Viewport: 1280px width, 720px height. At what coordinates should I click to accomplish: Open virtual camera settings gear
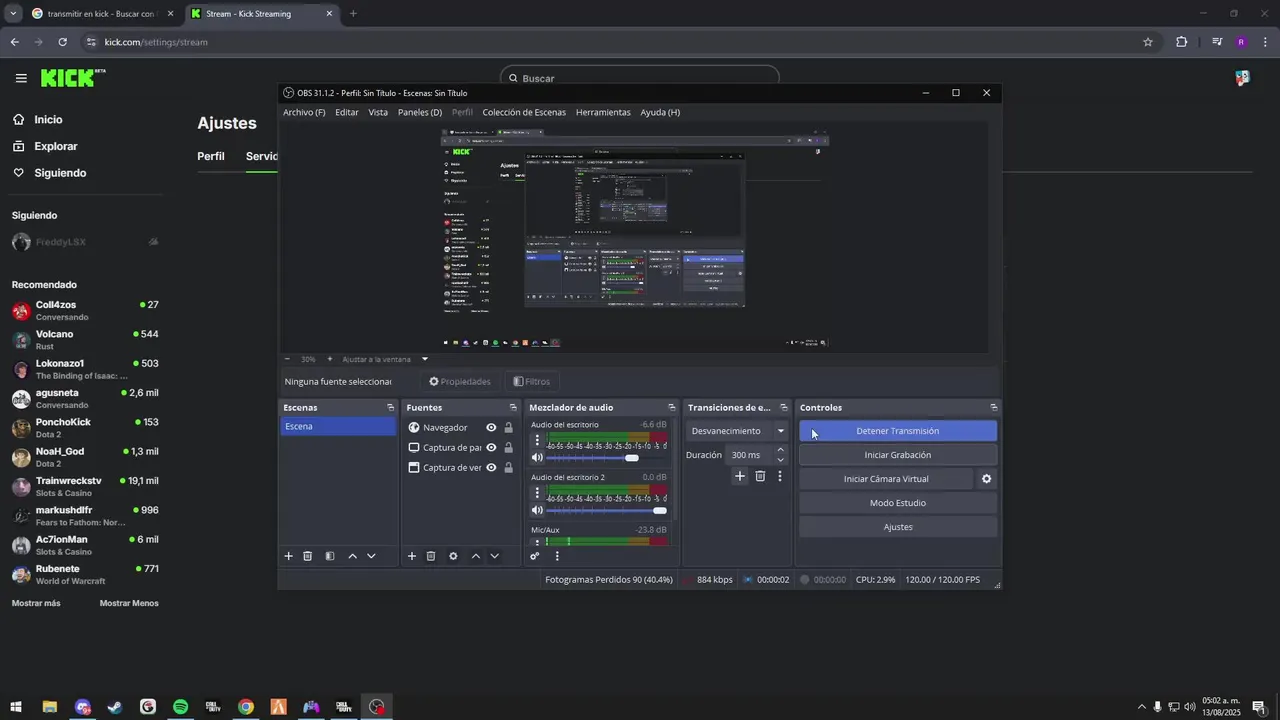click(x=986, y=479)
